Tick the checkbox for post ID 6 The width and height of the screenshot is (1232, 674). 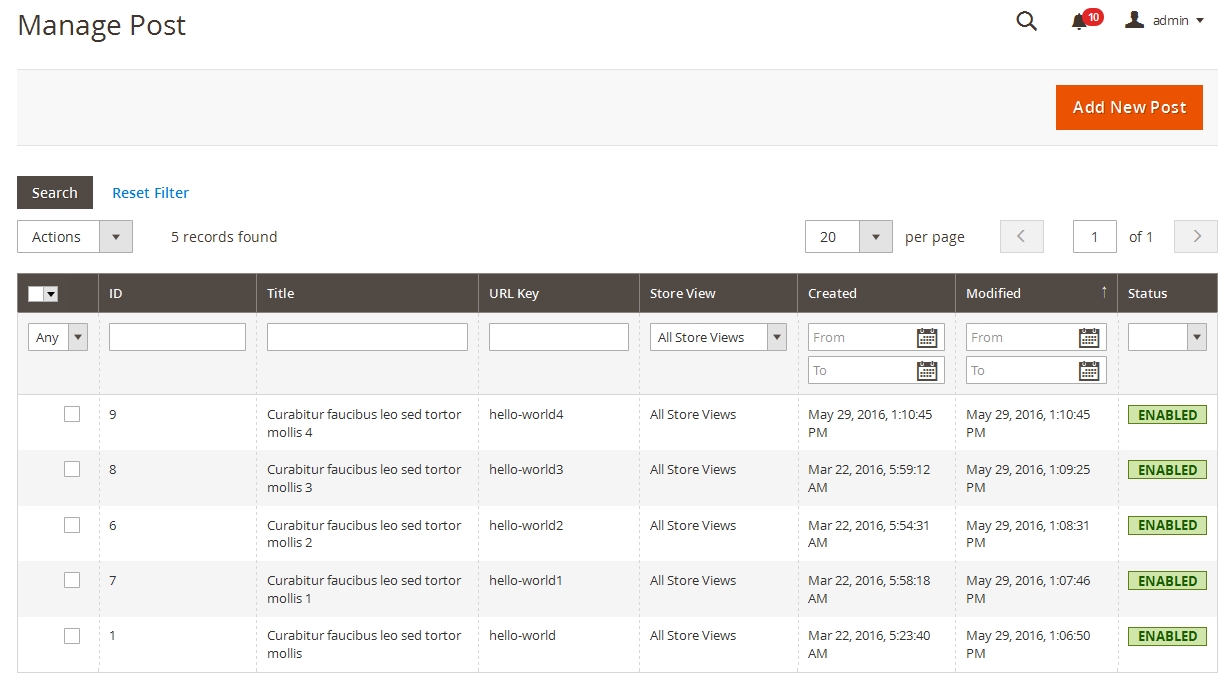[72, 525]
